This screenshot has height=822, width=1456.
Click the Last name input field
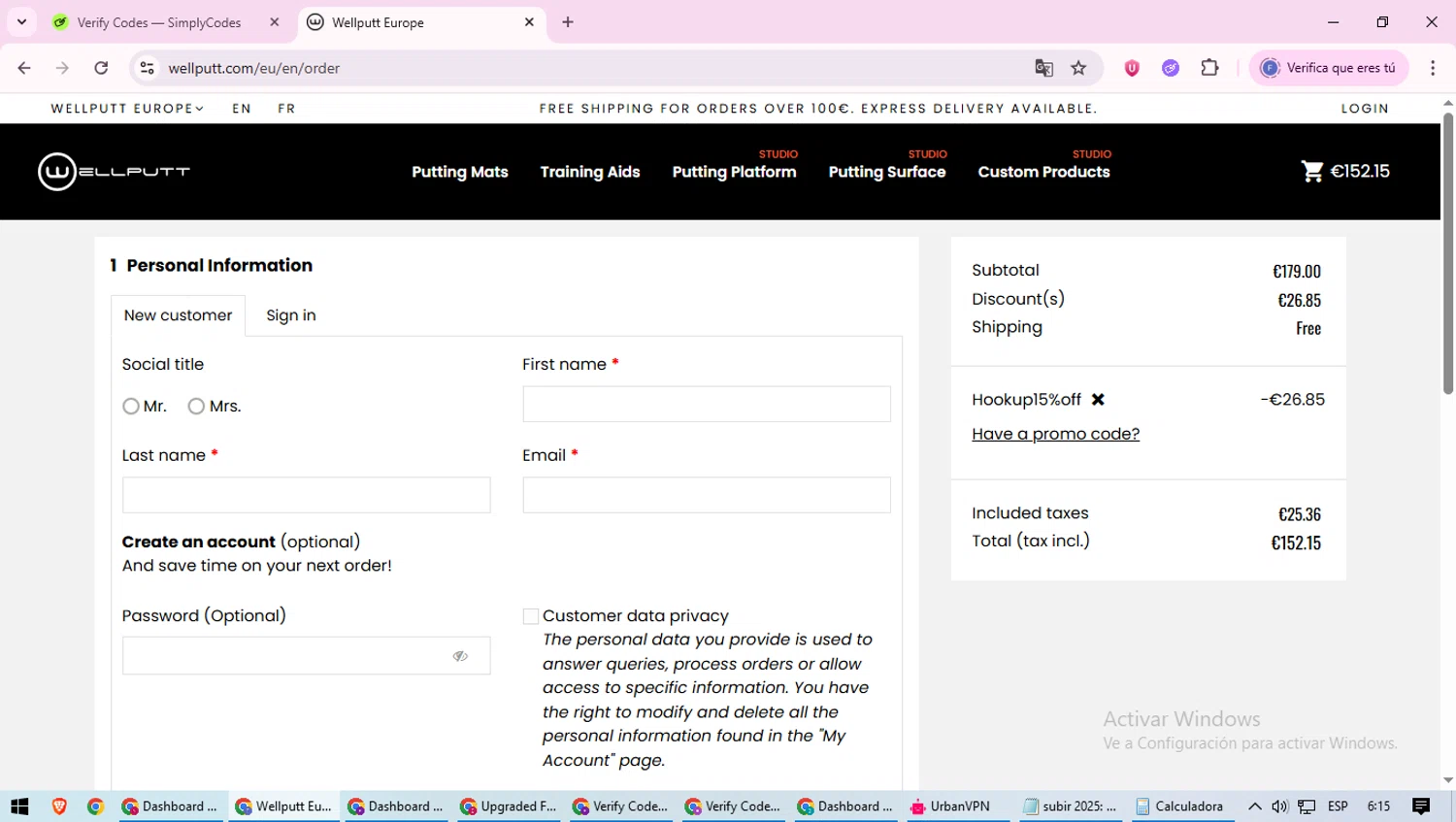pyautogui.click(x=307, y=495)
